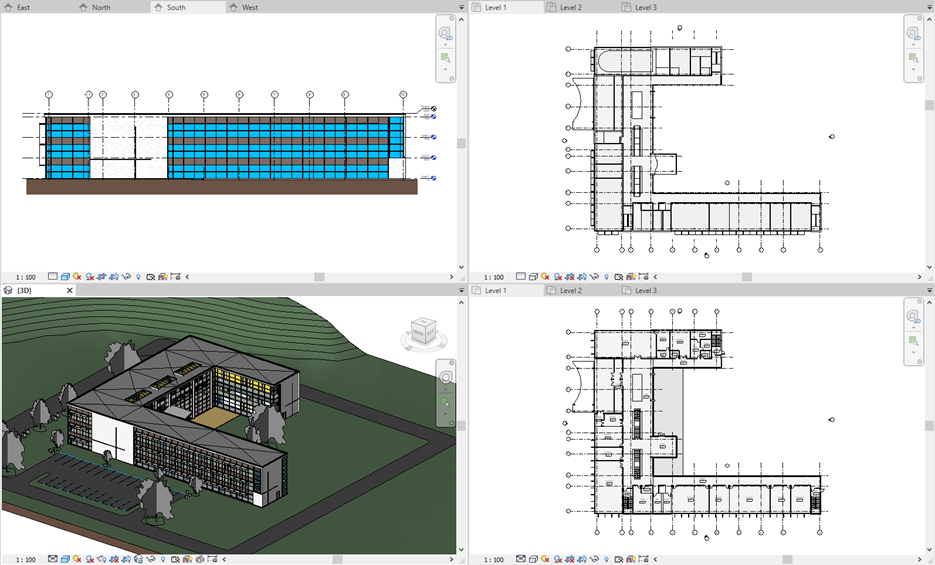The height and width of the screenshot is (565, 935).
Task: Open the Level 2 tab in the upper-right pane
Action: [x=571, y=7]
